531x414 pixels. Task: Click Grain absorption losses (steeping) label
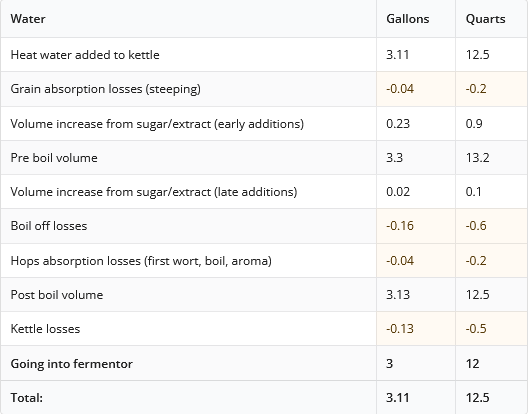click(105, 89)
